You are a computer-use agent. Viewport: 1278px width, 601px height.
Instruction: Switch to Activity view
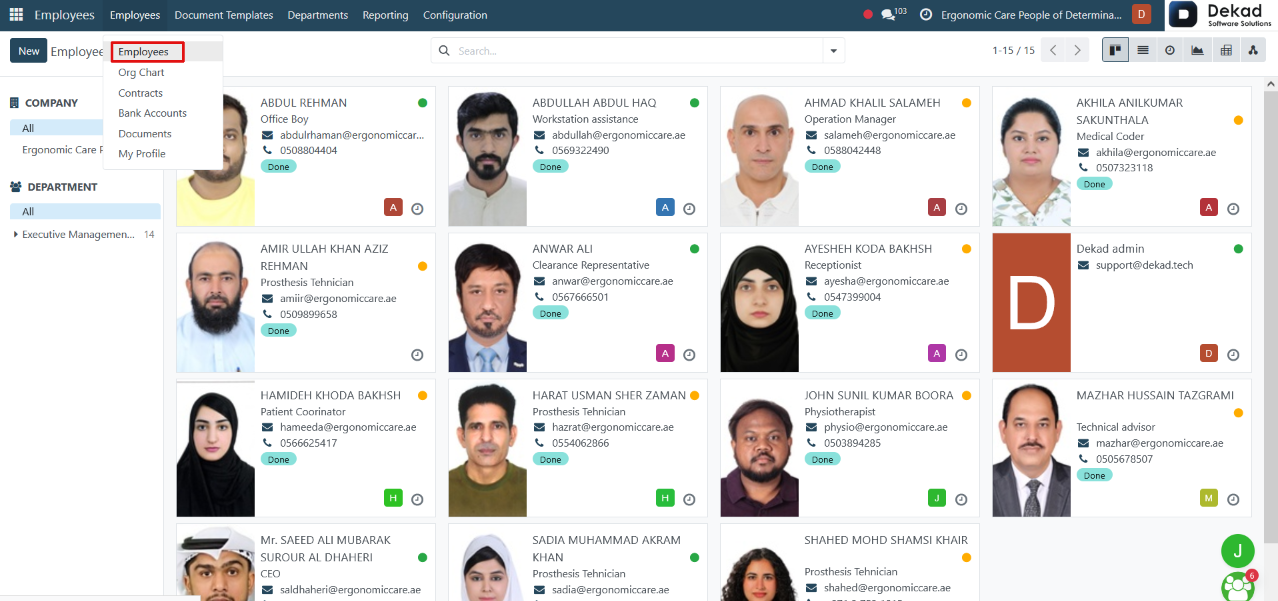coord(1170,50)
